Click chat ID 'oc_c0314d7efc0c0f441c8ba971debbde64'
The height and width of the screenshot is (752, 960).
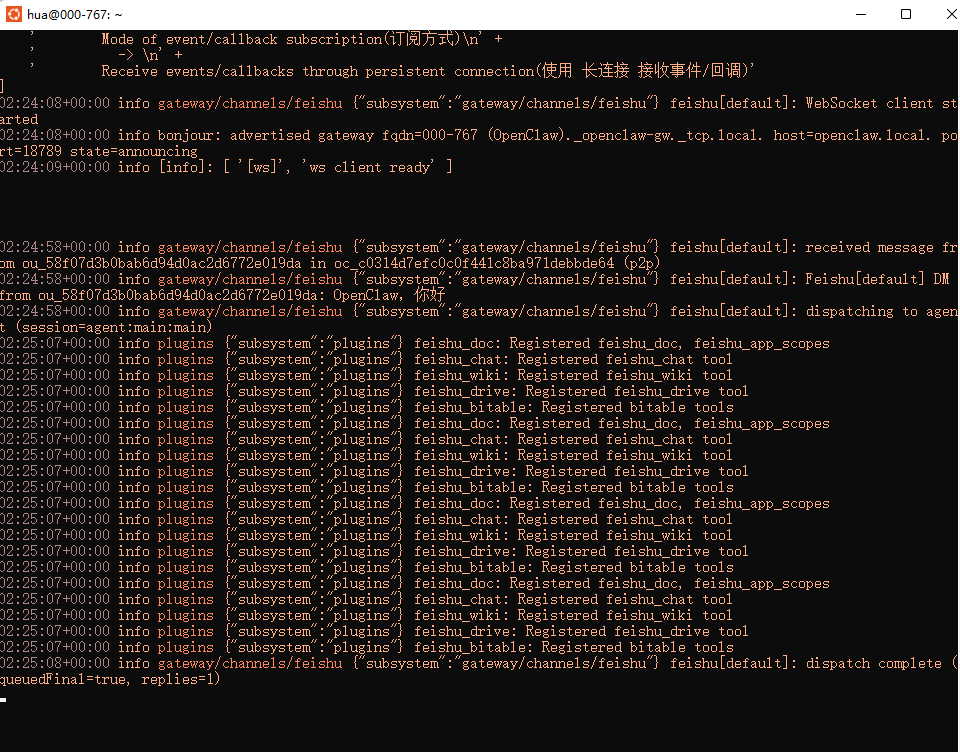click(x=474, y=263)
